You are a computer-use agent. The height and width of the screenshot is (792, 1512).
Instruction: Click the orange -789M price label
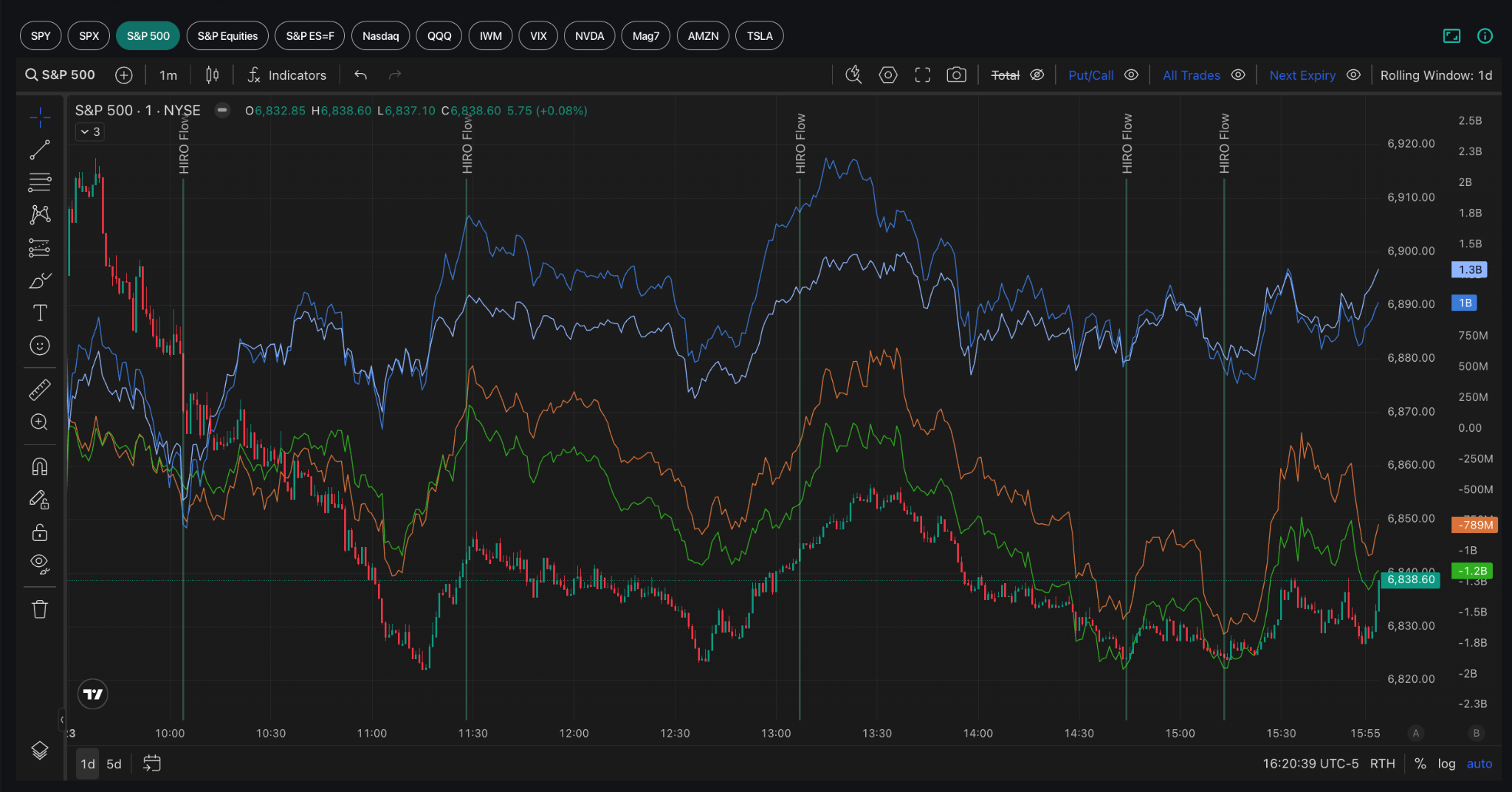(x=1474, y=525)
